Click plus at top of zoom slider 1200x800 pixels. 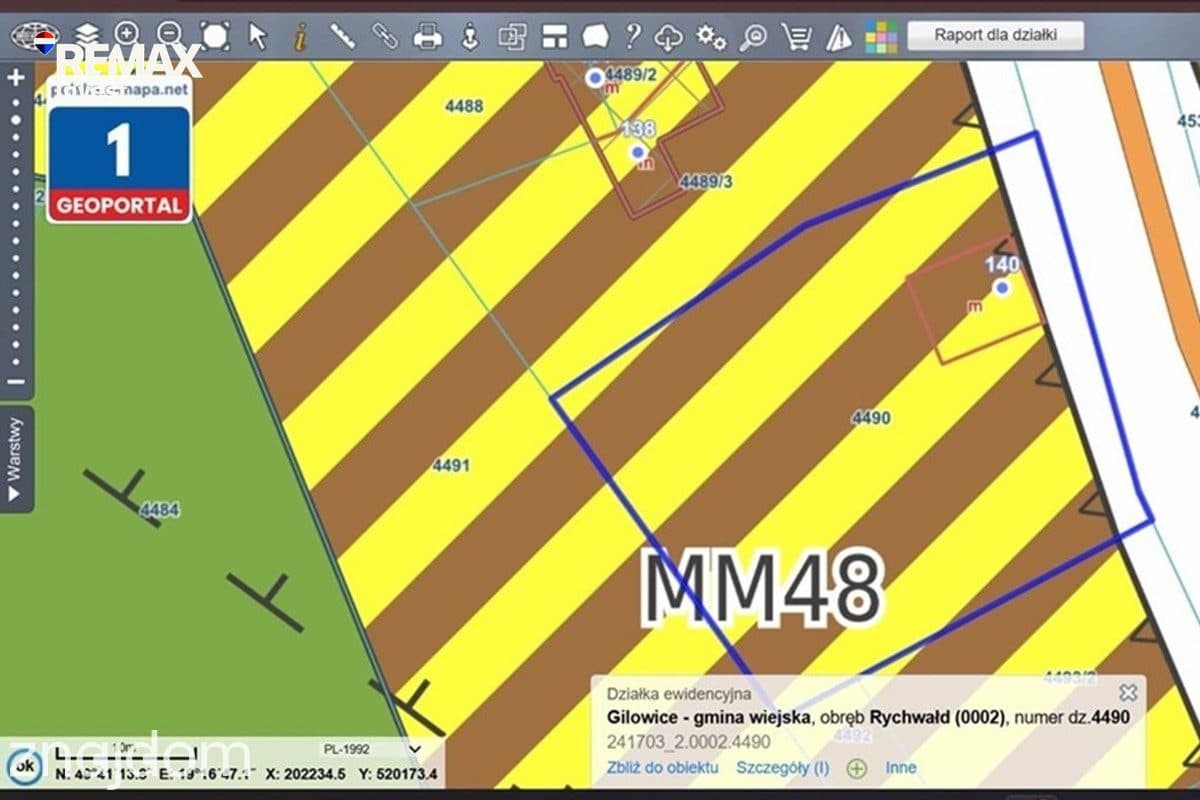click(x=16, y=78)
